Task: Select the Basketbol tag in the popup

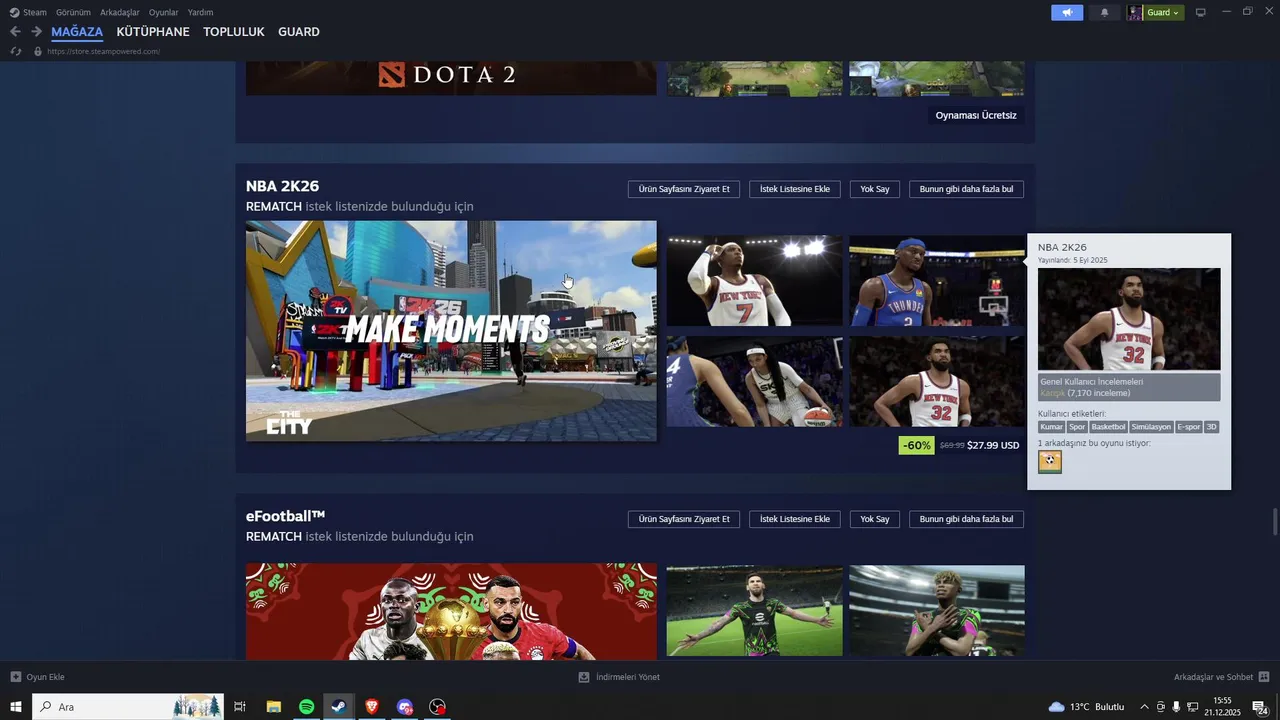Action: click(1108, 427)
